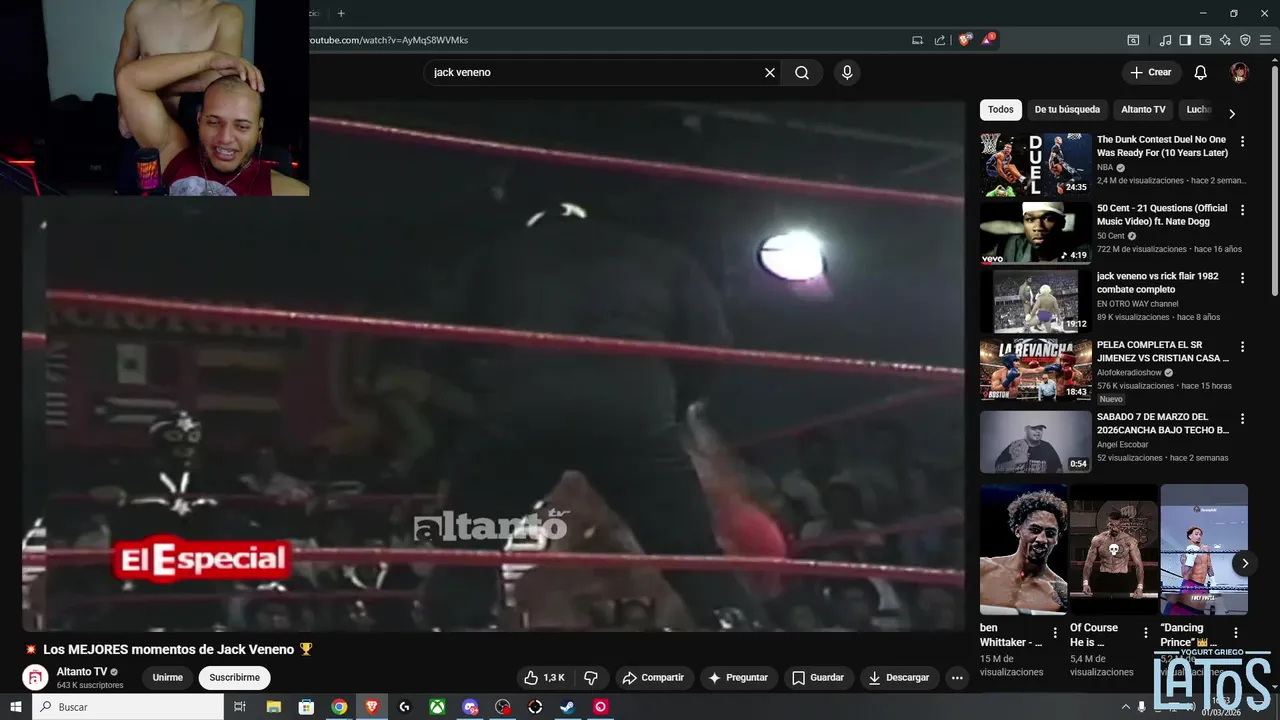The width and height of the screenshot is (1280, 720).
Task: Open the Brave Wallet icon
Action: [1205, 40]
